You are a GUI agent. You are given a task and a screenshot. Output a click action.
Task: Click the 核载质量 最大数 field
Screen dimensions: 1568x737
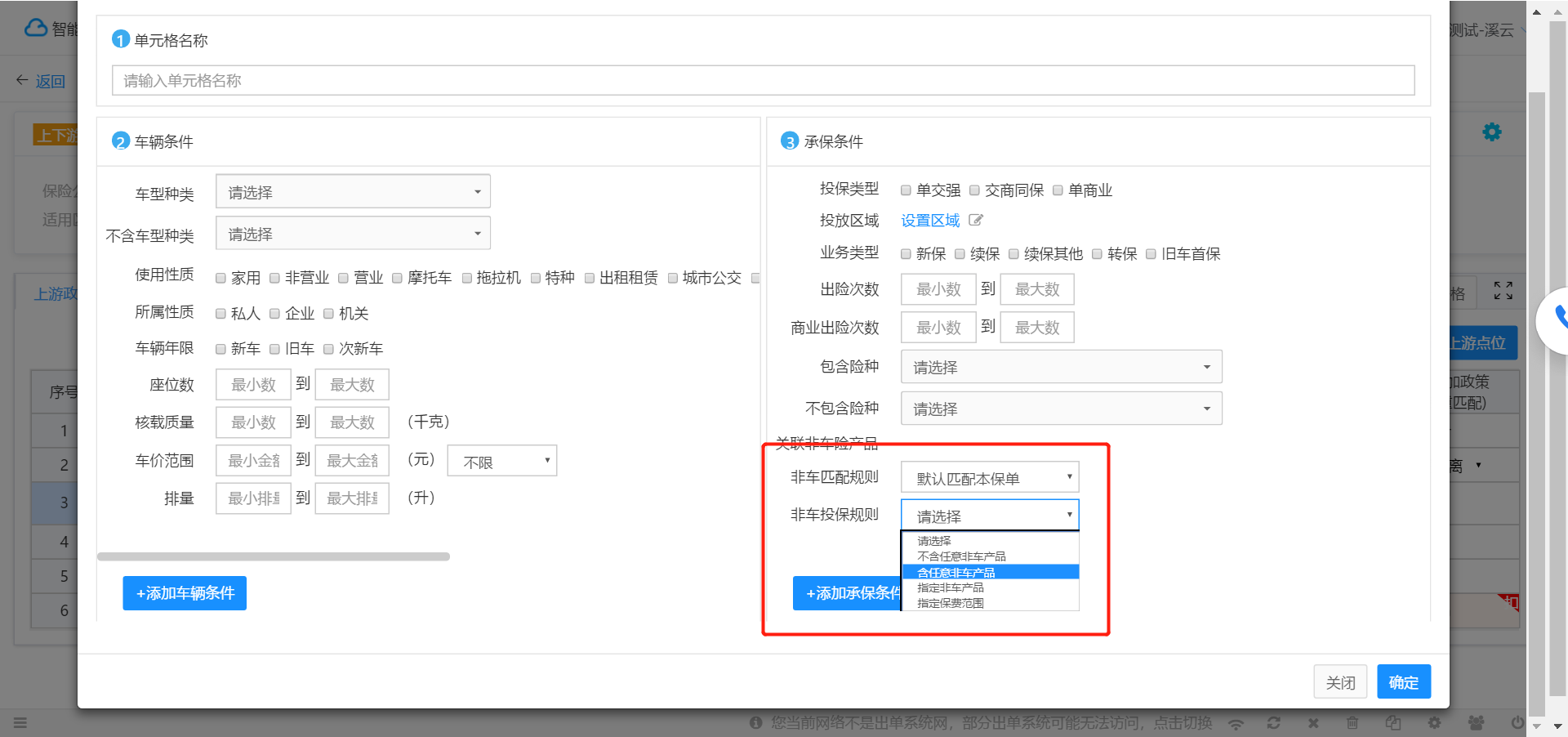point(352,422)
